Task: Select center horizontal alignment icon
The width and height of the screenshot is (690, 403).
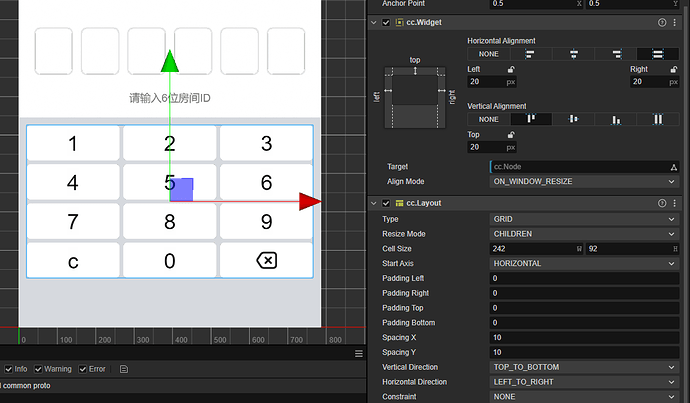Action: tap(573, 54)
